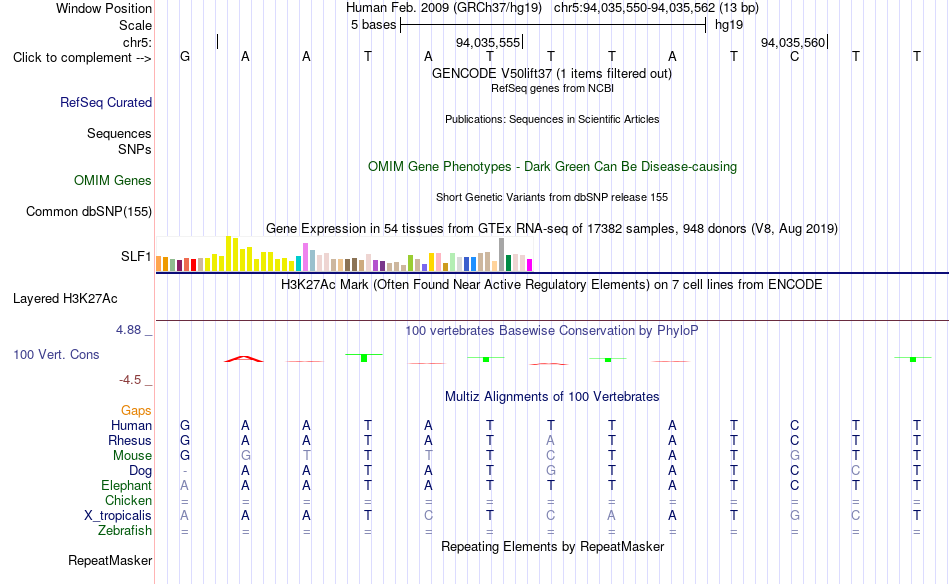Image resolution: width=950 pixels, height=584 pixels.
Task: Click the tall gray bar in SLF1 expression chart
Action: tap(502, 254)
